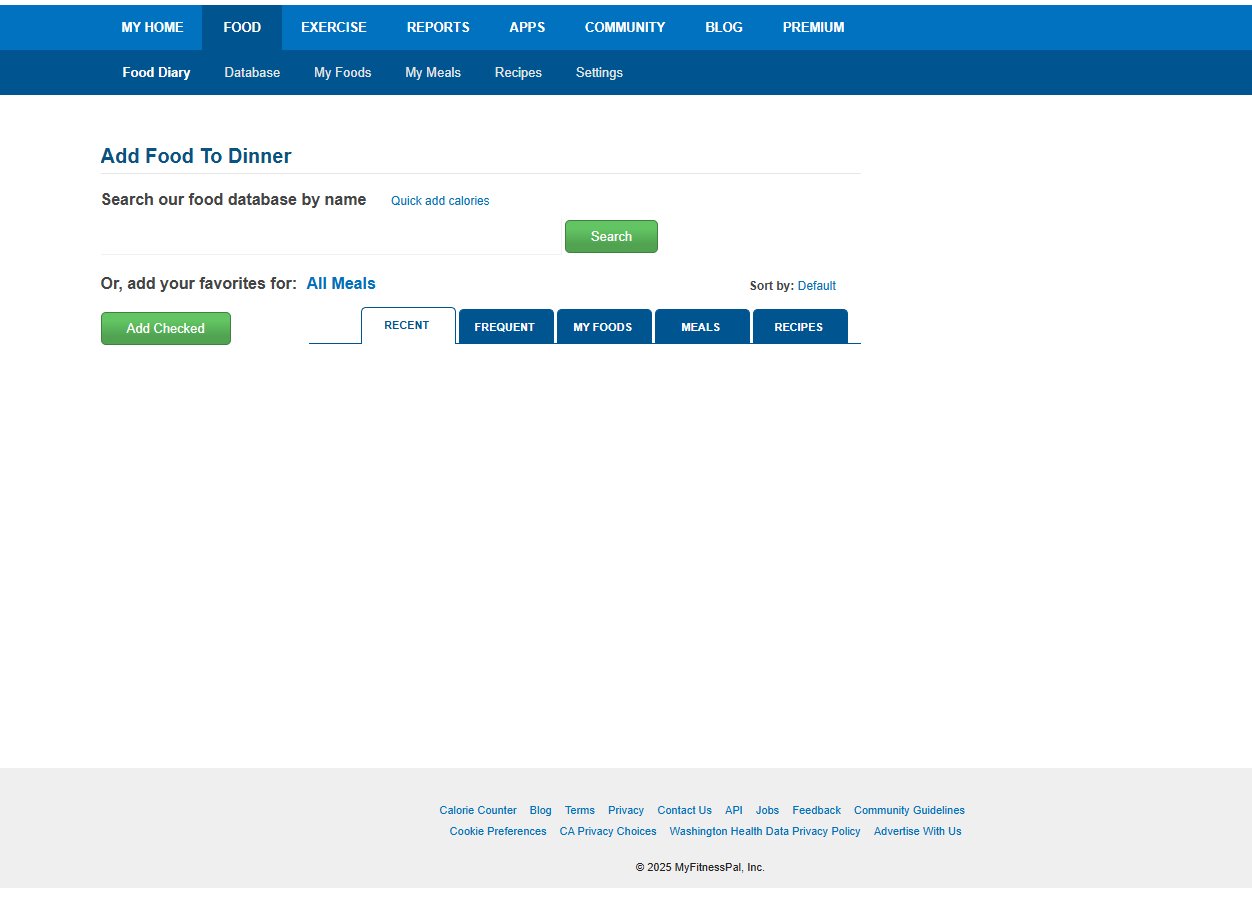Viewport: 1252px width, 897px height.
Task: Go to the PREMIUM page
Action: pyautogui.click(x=814, y=27)
